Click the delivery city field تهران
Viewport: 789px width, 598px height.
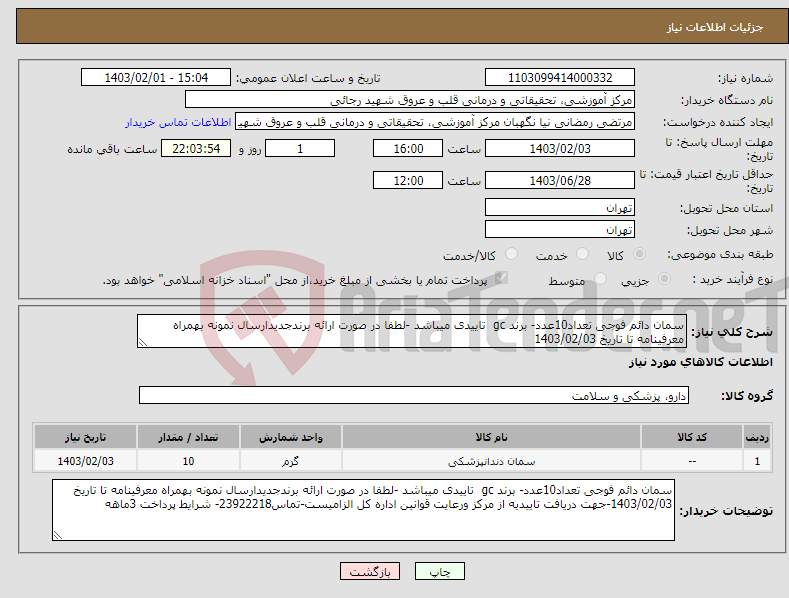560,230
